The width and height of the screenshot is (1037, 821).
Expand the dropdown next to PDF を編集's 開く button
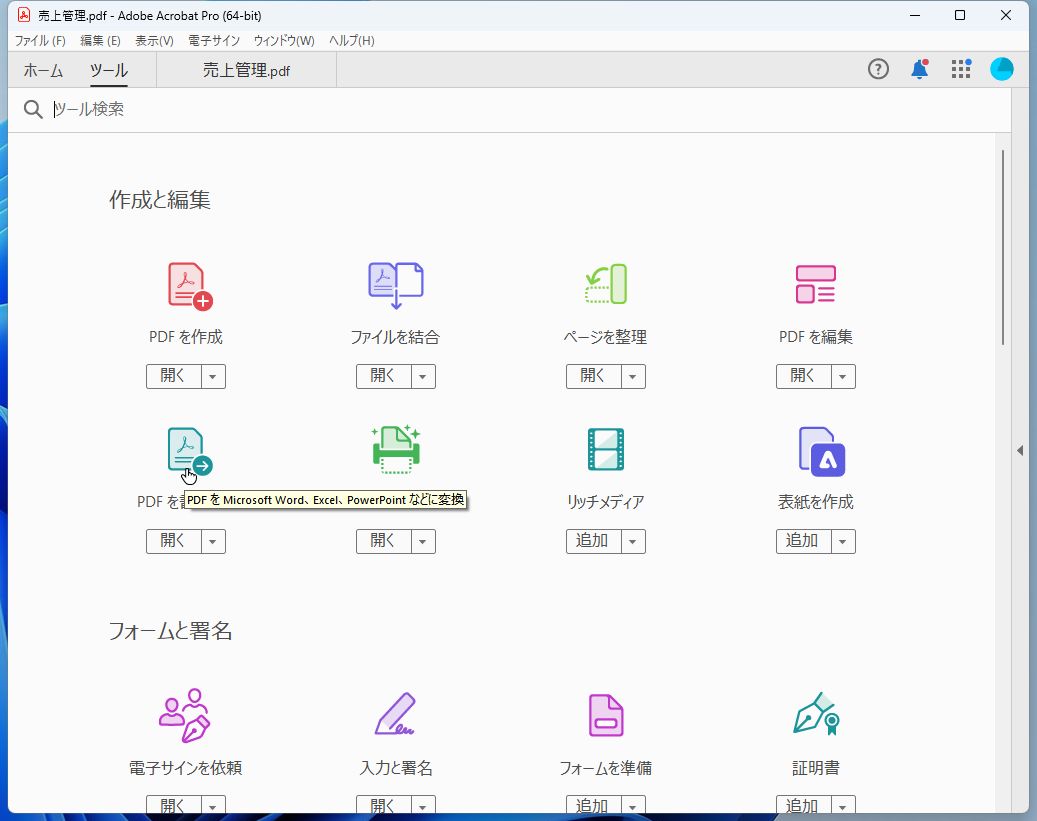842,376
